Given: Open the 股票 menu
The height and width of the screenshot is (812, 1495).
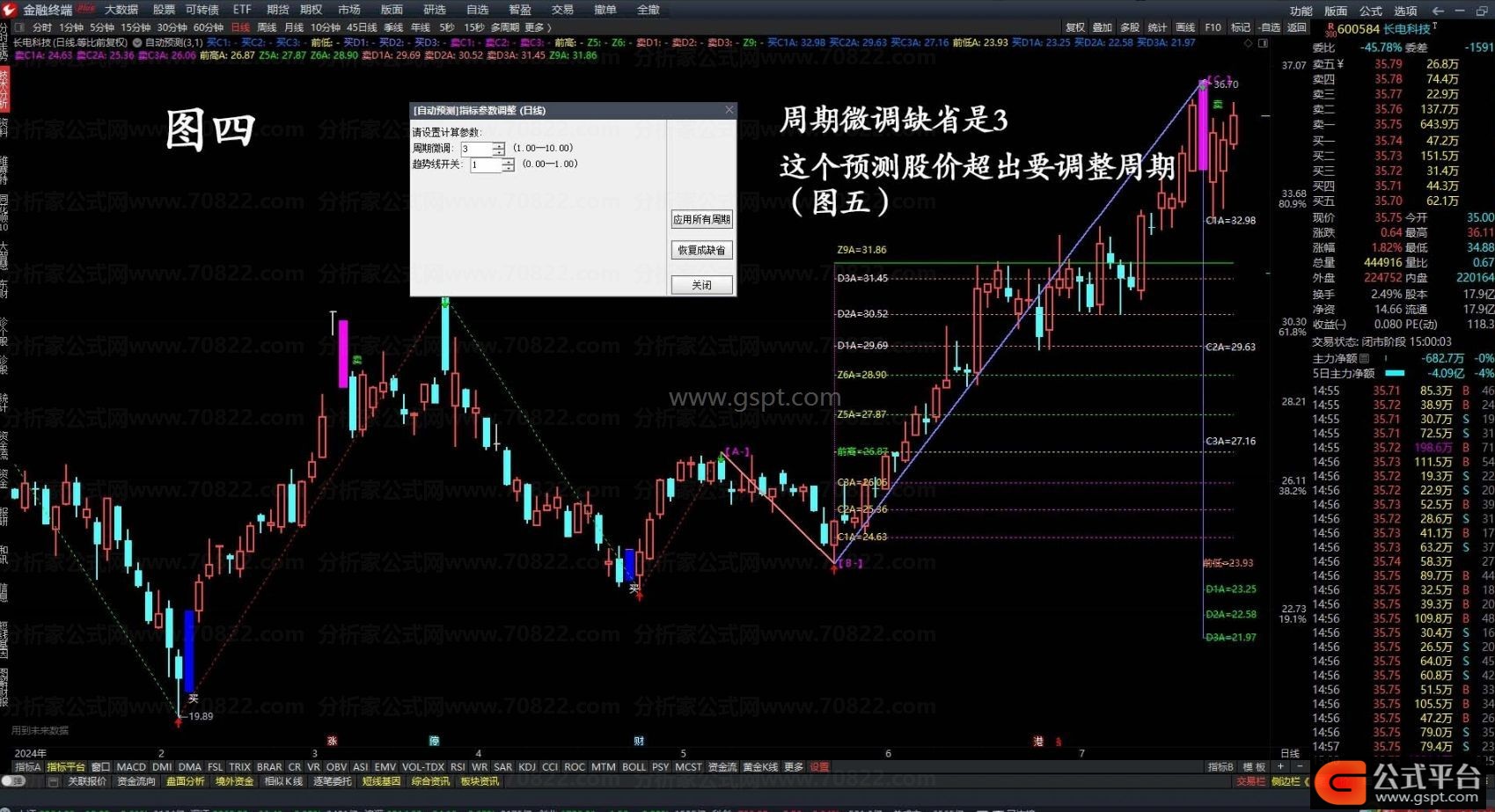Looking at the screenshot, I should pos(164,10).
